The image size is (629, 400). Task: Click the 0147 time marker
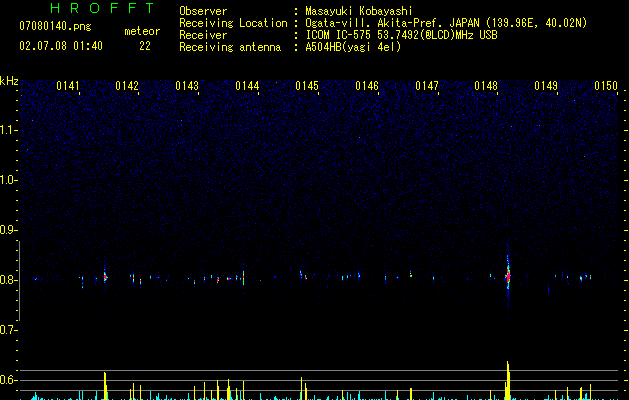tap(427, 86)
